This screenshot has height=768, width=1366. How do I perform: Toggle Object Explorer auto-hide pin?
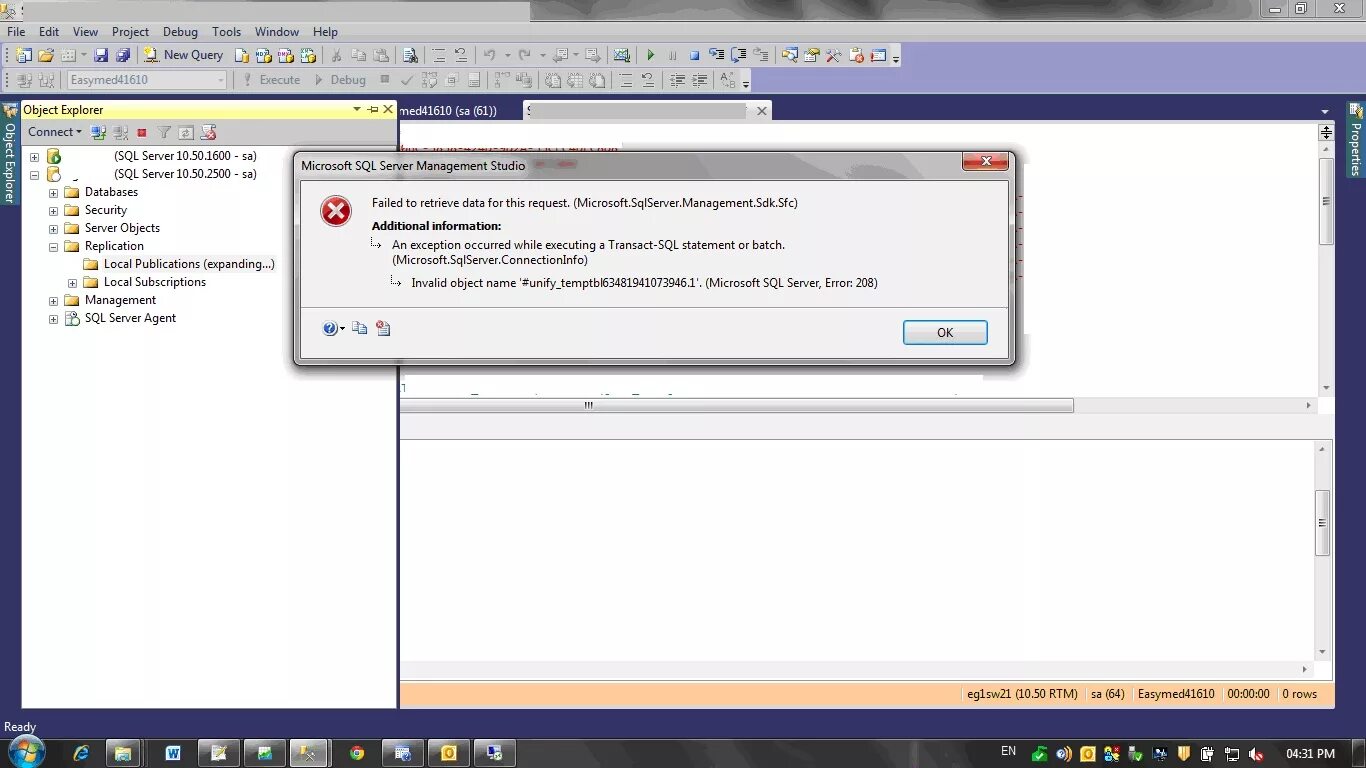tap(373, 110)
